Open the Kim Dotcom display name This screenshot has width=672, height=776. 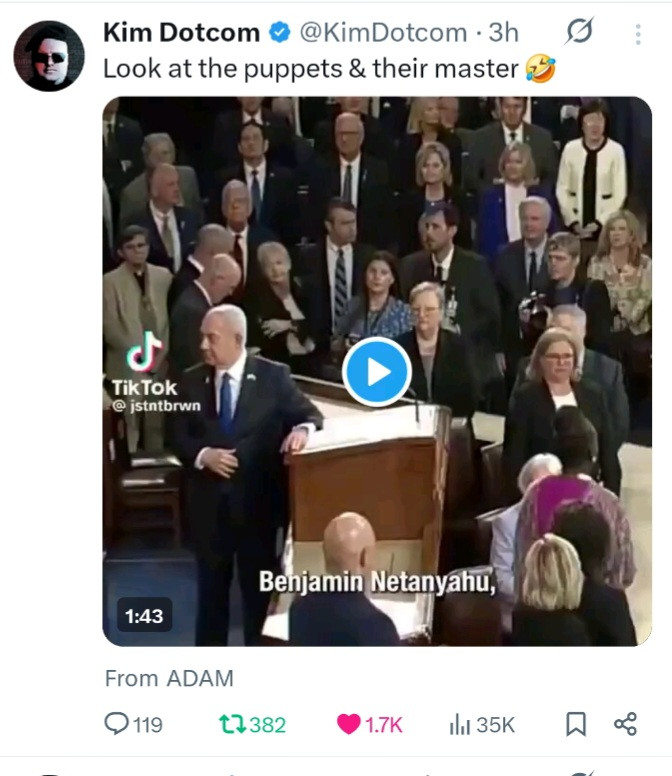181,33
